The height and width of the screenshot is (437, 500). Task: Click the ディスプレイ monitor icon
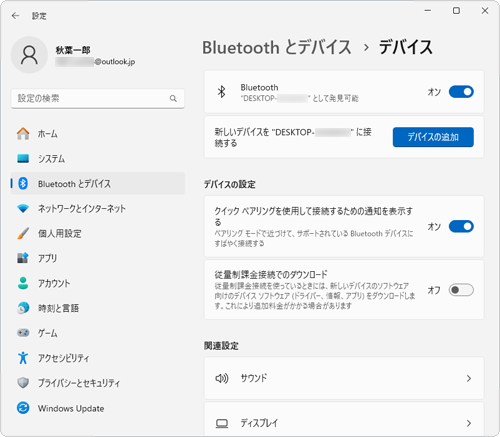point(222,423)
